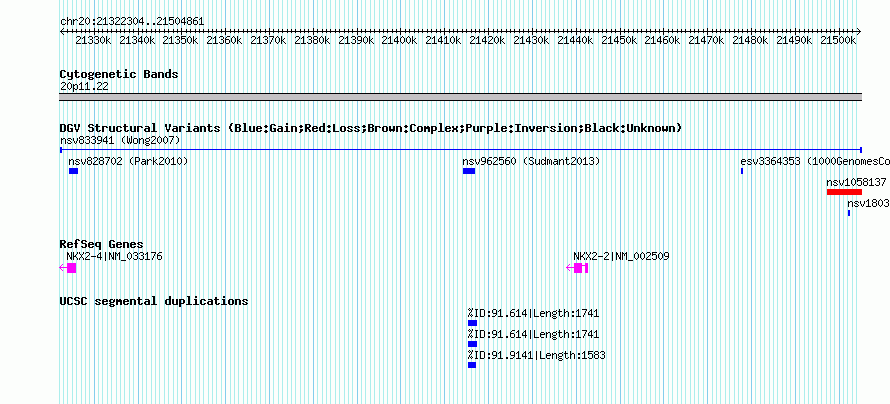
Task: Click the 21340k ruler tick label
Action: [x=137, y=40]
